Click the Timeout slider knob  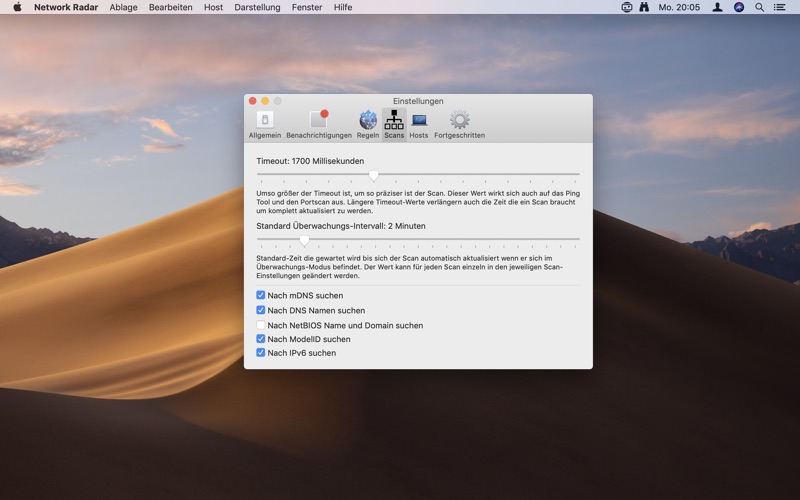tap(373, 176)
